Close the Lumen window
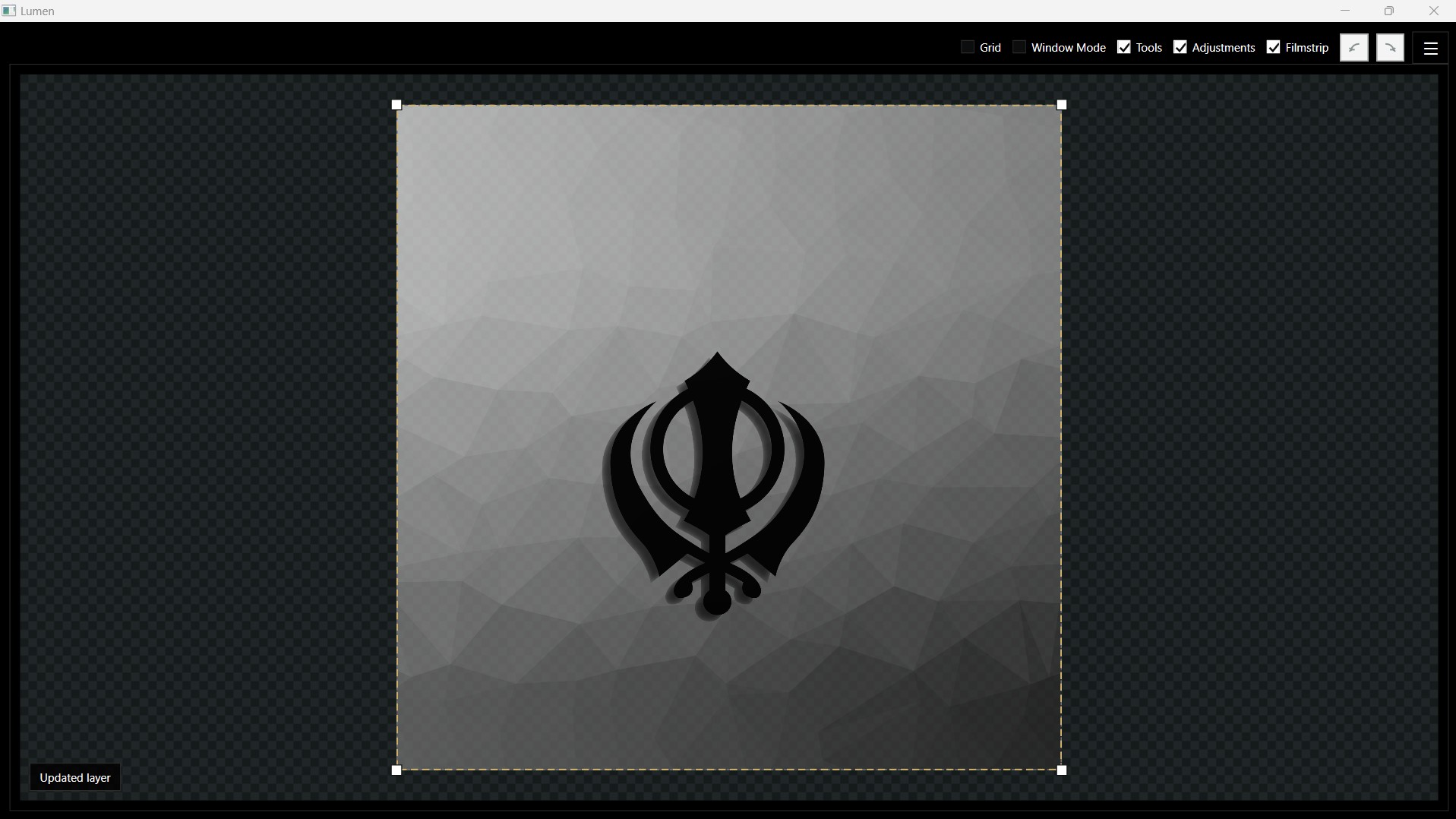Screen dimensions: 1456x819 click(1434, 11)
